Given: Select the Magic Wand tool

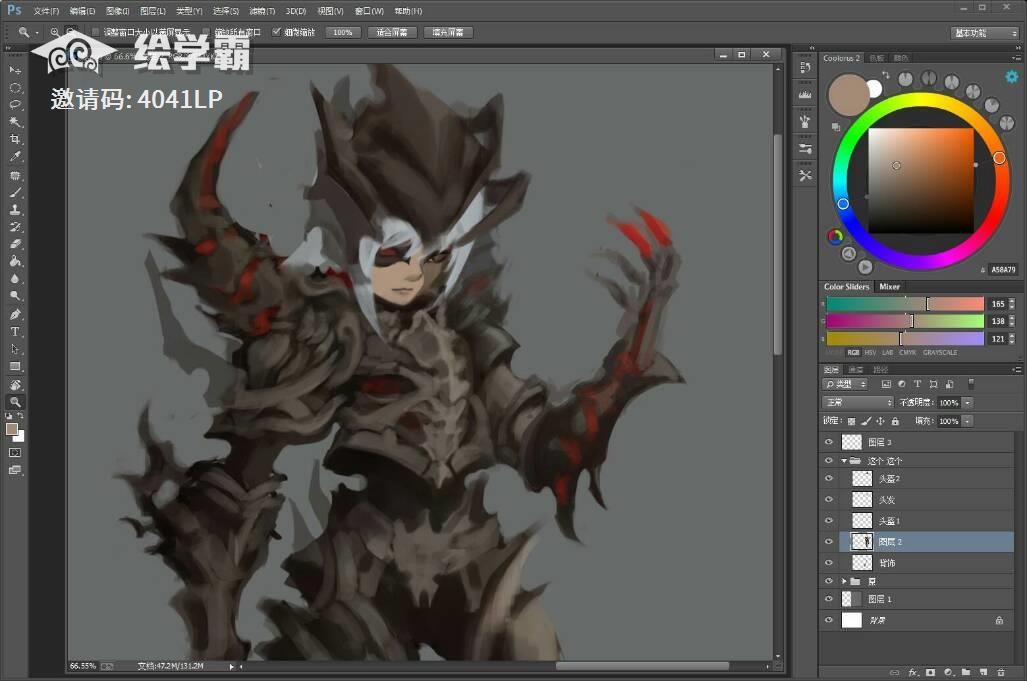Looking at the screenshot, I should pos(15,122).
